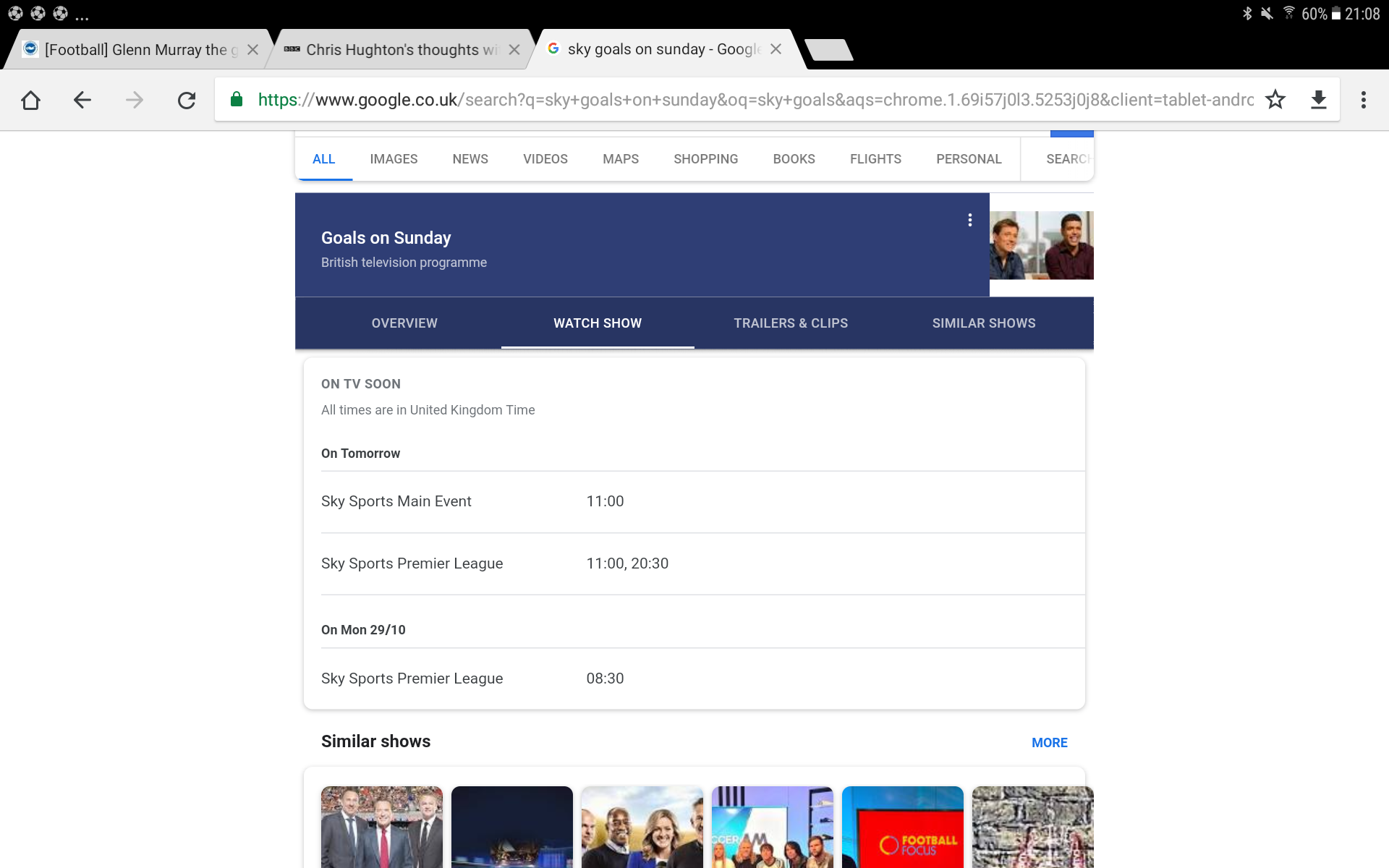Click the Sky Sports Main Event row

click(x=702, y=502)
